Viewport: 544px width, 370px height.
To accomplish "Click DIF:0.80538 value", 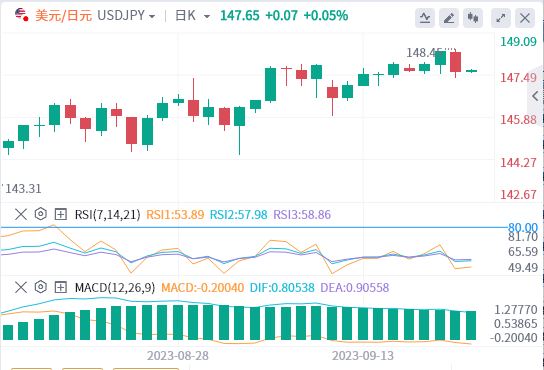I will coord(282,288).
